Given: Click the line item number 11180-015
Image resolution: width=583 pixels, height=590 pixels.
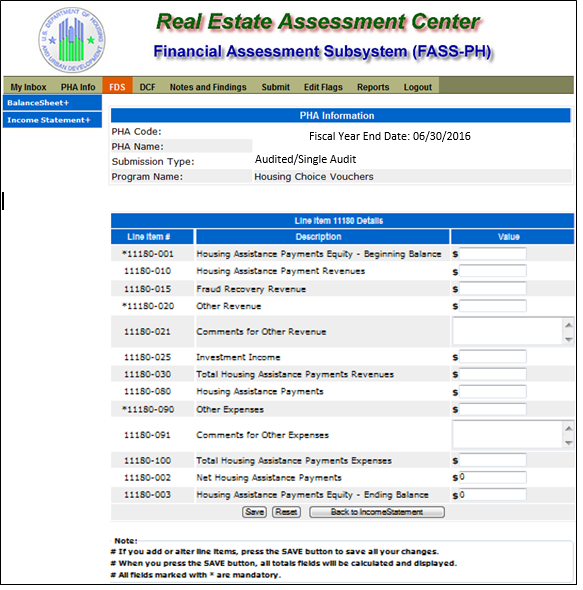Looking at the screenshot, I should [x=148, y=289].
